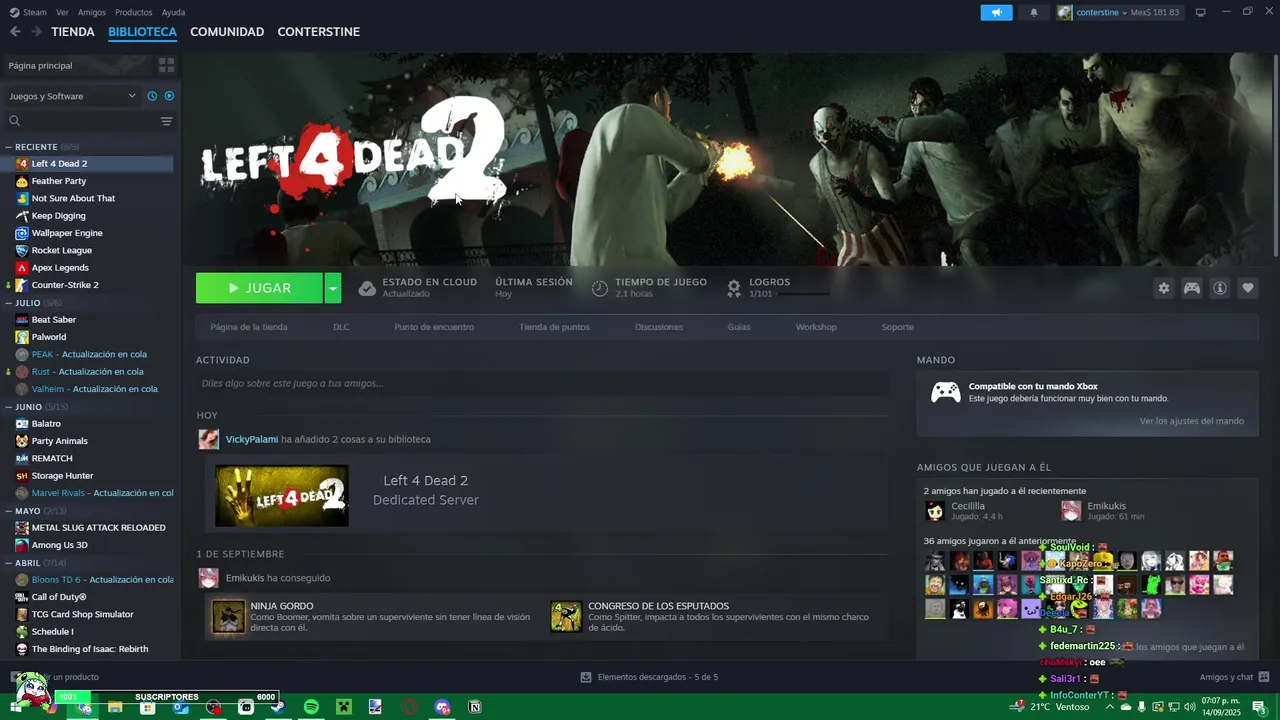The image size is (1280, 720).
Task: Open VickyPalami's profile link
Action: click(x=252, y=439)
